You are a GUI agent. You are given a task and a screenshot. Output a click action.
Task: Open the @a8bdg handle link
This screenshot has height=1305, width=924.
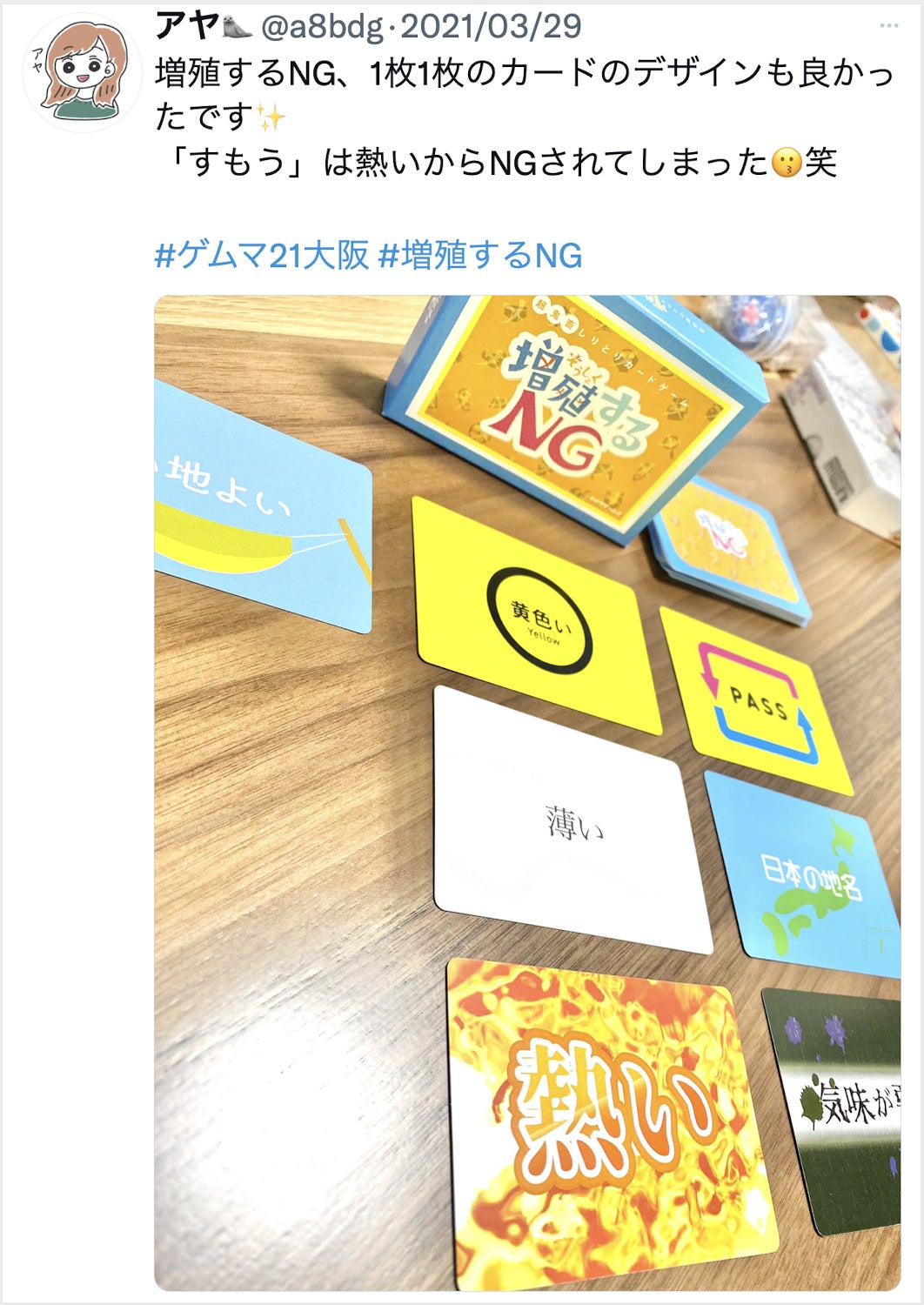[322, 27]
